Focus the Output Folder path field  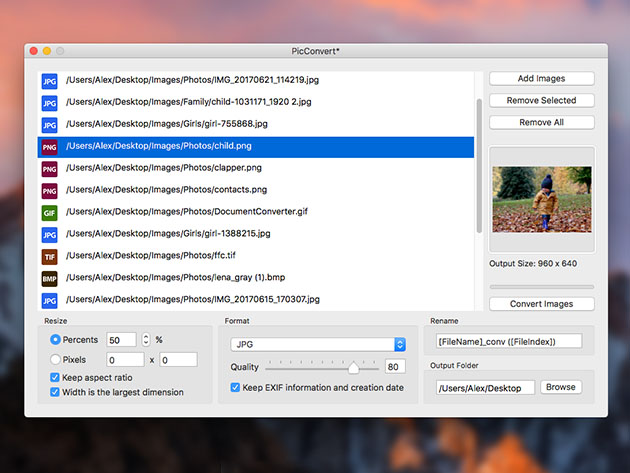coord(485,388)
